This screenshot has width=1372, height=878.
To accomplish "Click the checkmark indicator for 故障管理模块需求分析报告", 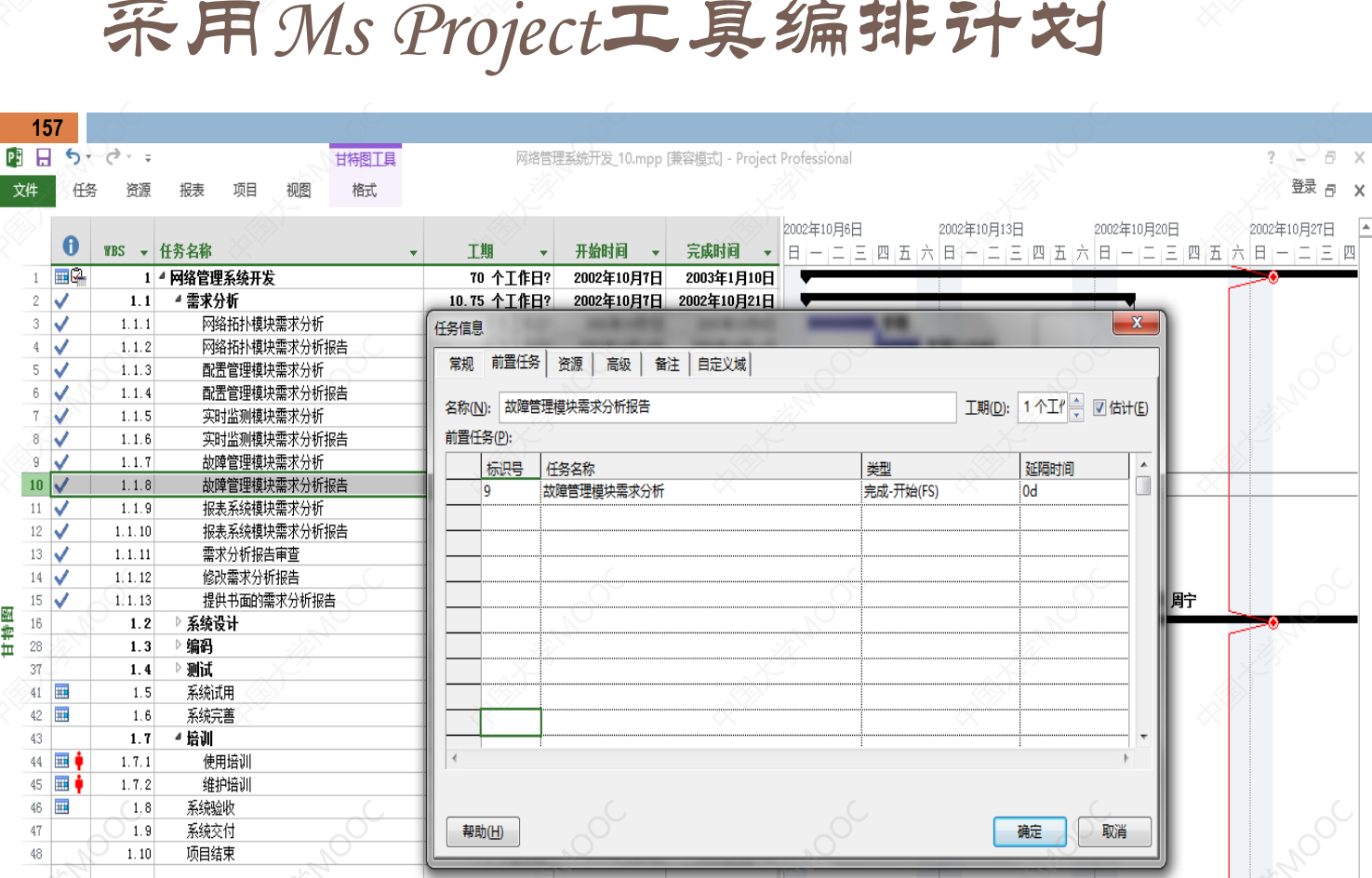I will click(61, 485).
